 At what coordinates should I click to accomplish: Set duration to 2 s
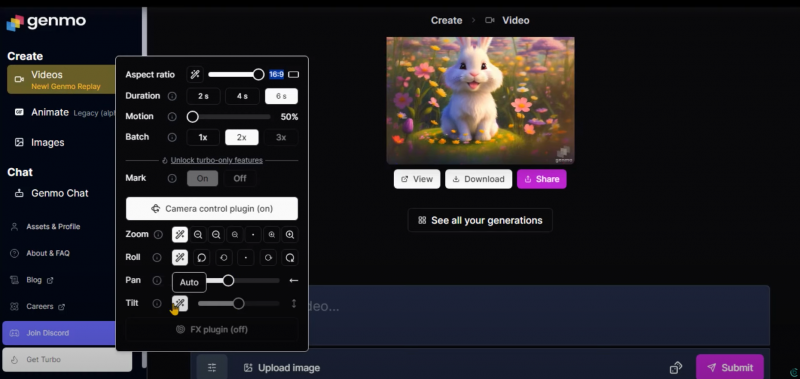point(203,96)
